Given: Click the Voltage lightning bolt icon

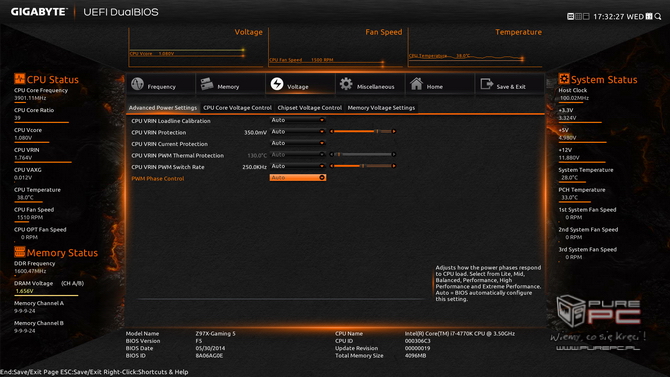Looking at the screenshot, I should point(277,83).
